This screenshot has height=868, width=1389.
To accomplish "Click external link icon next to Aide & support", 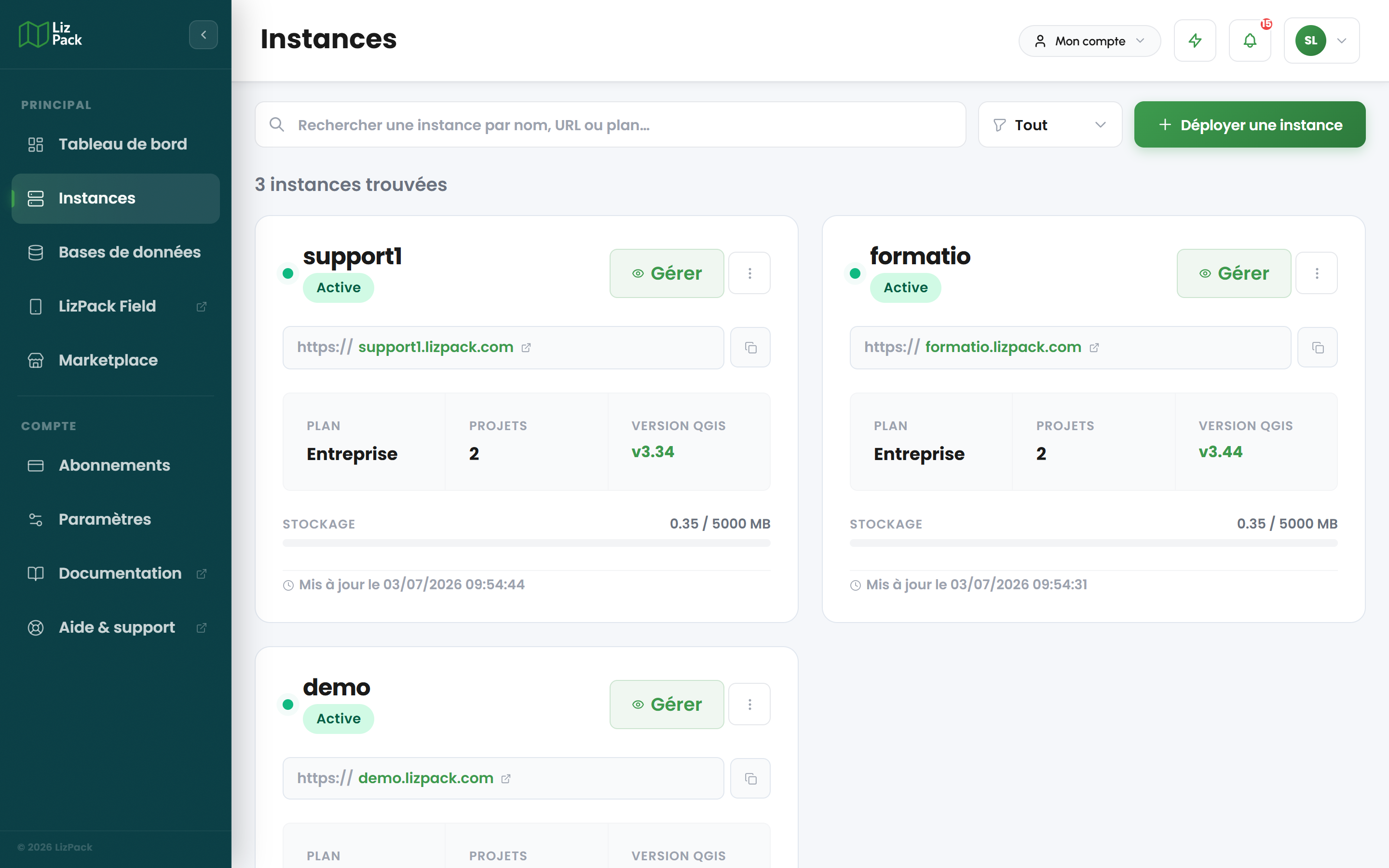I will pyautogui.click(x=202, y=627).
